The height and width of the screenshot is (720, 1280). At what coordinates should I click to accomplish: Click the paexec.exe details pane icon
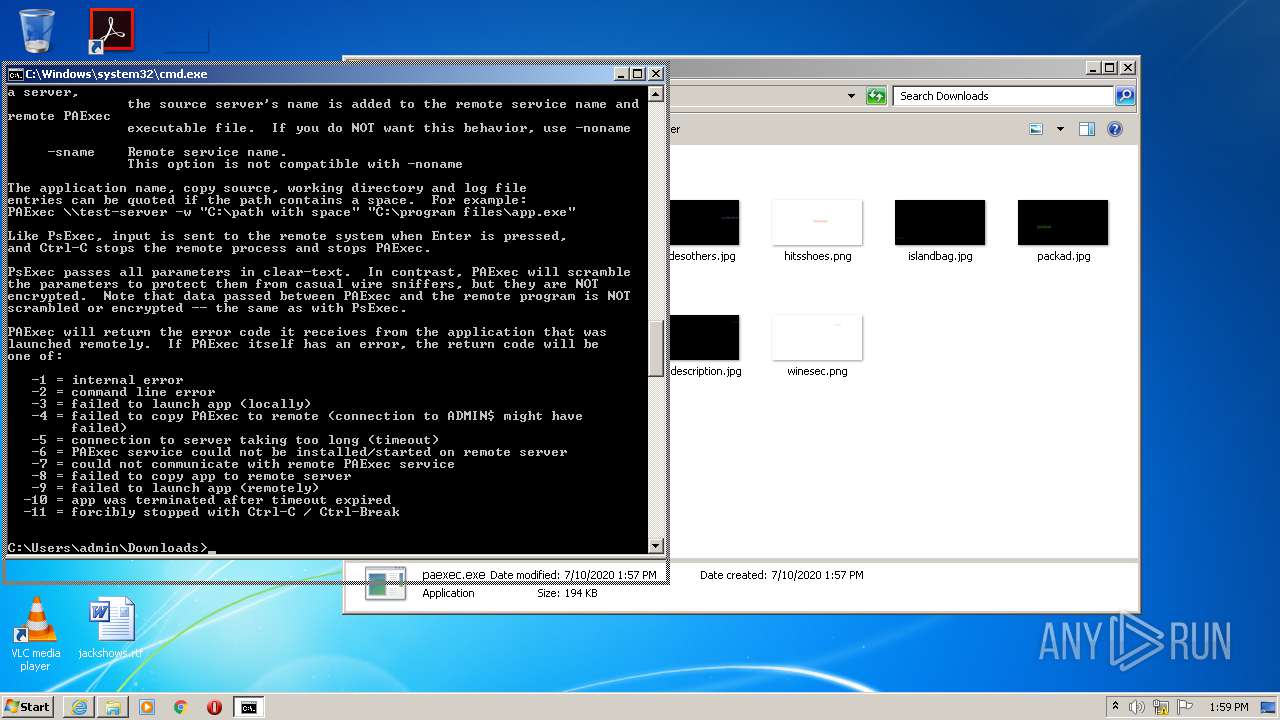tap(385, 583)
